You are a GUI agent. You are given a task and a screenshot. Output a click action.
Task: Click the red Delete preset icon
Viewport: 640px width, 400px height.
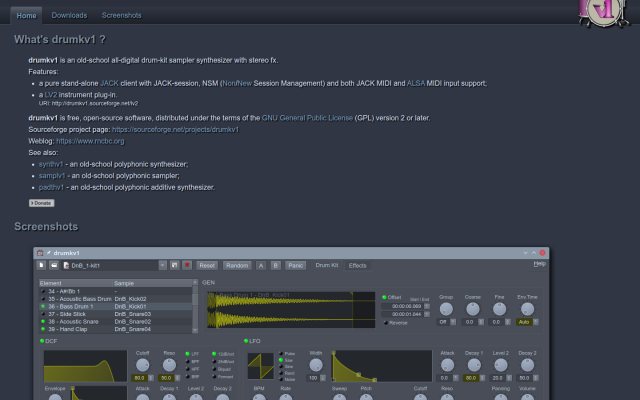[x=187, y=265]
